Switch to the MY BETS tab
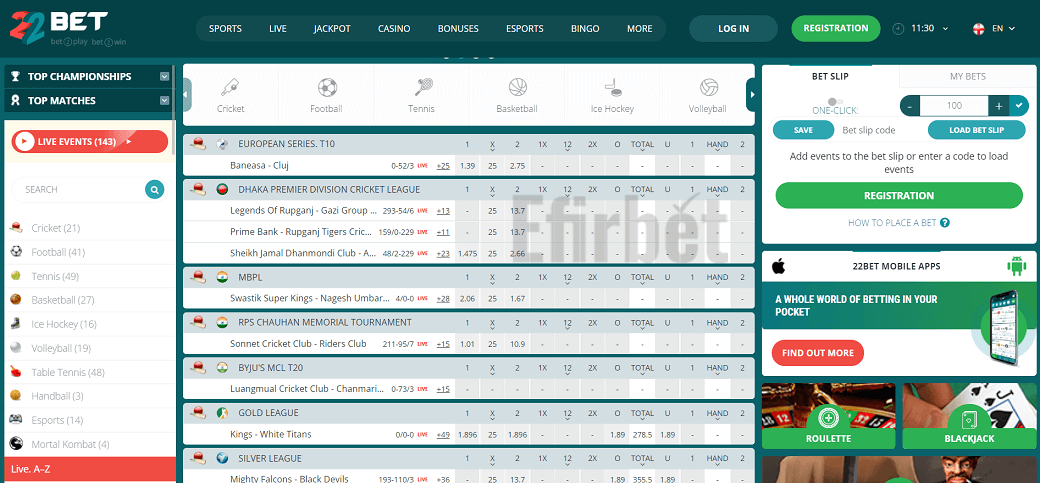Image resolution: width=1040 pixels, height=483 pixels. pos(968,76)
